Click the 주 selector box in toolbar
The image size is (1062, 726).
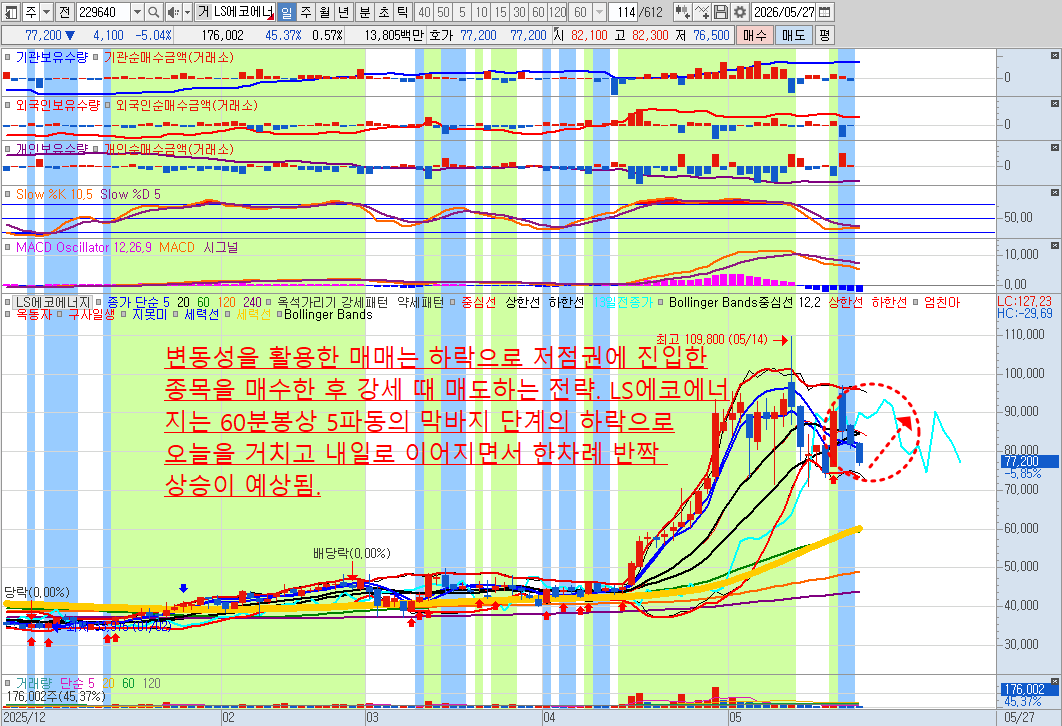[31, 12]
